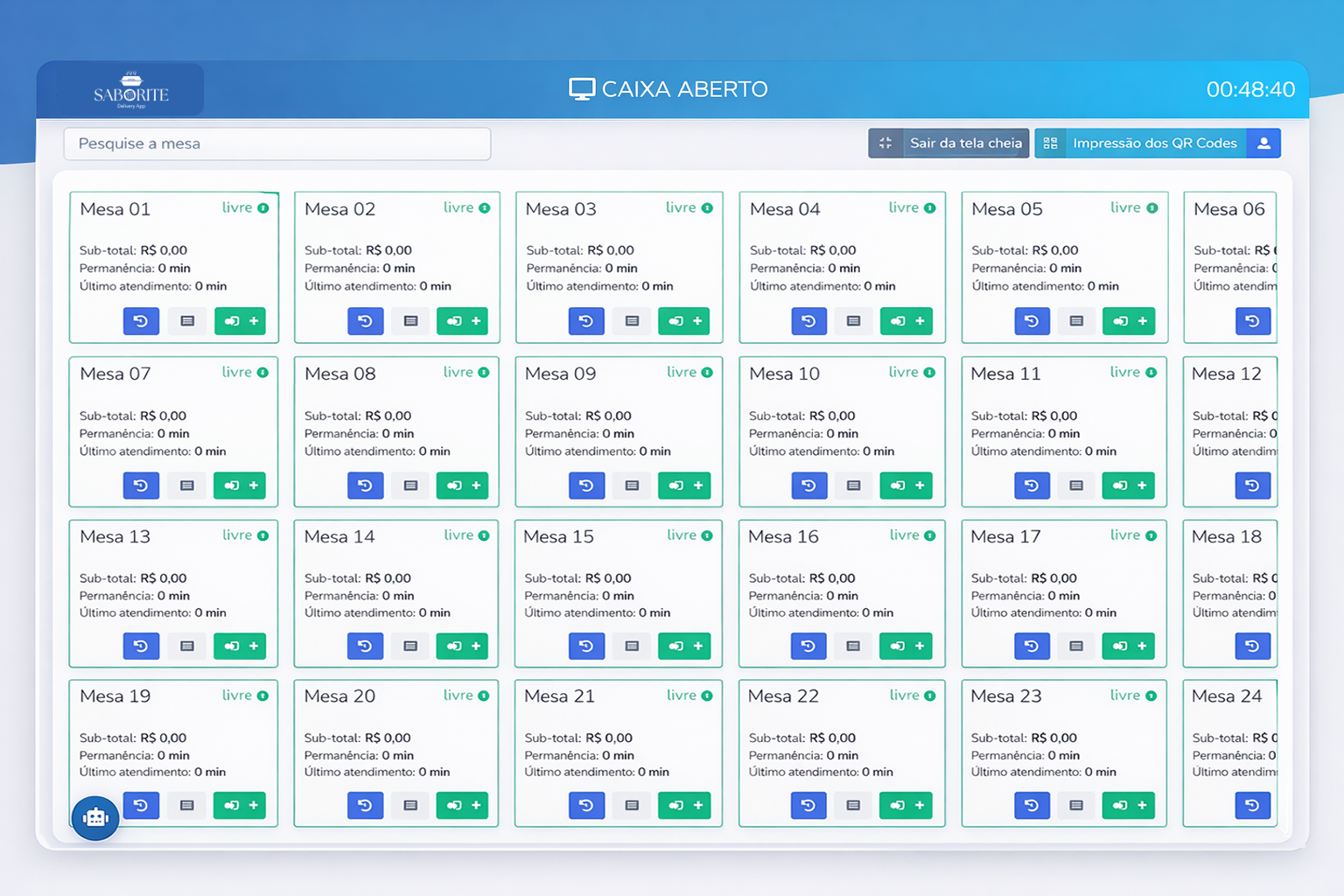Image resolution: width=1344 pixels, height=896 pixels.
Task: Click Sair da tela cheia button
Action: (x=948, y=143)
